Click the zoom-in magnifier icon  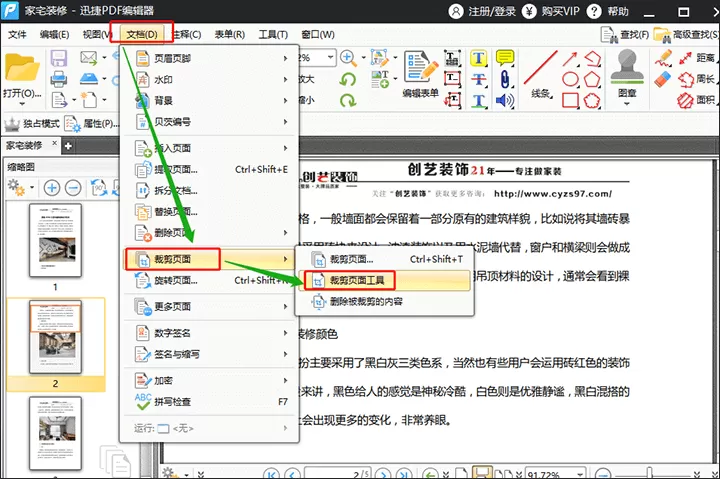pyautogui.click(x=348, y=58)
